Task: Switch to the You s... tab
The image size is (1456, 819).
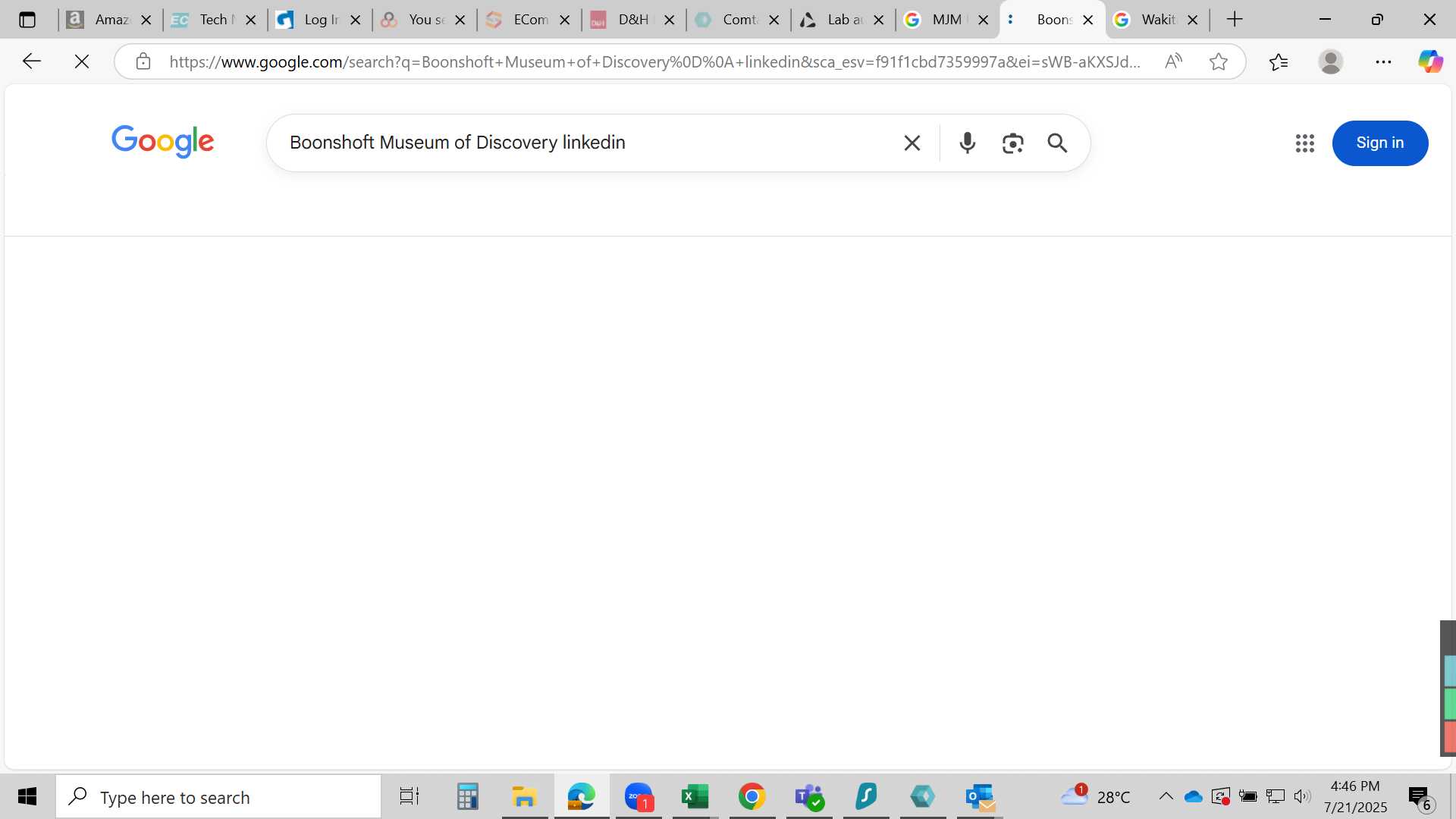Action: [x=424, y=20]
